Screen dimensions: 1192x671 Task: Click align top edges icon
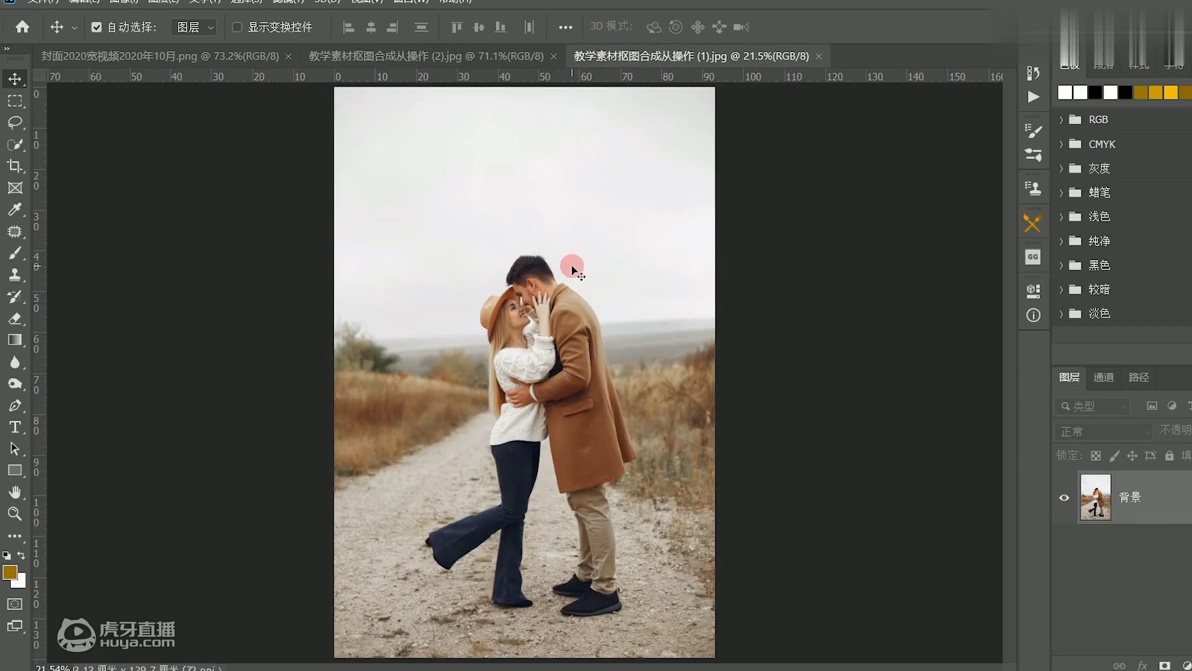(x=456, y=27)
